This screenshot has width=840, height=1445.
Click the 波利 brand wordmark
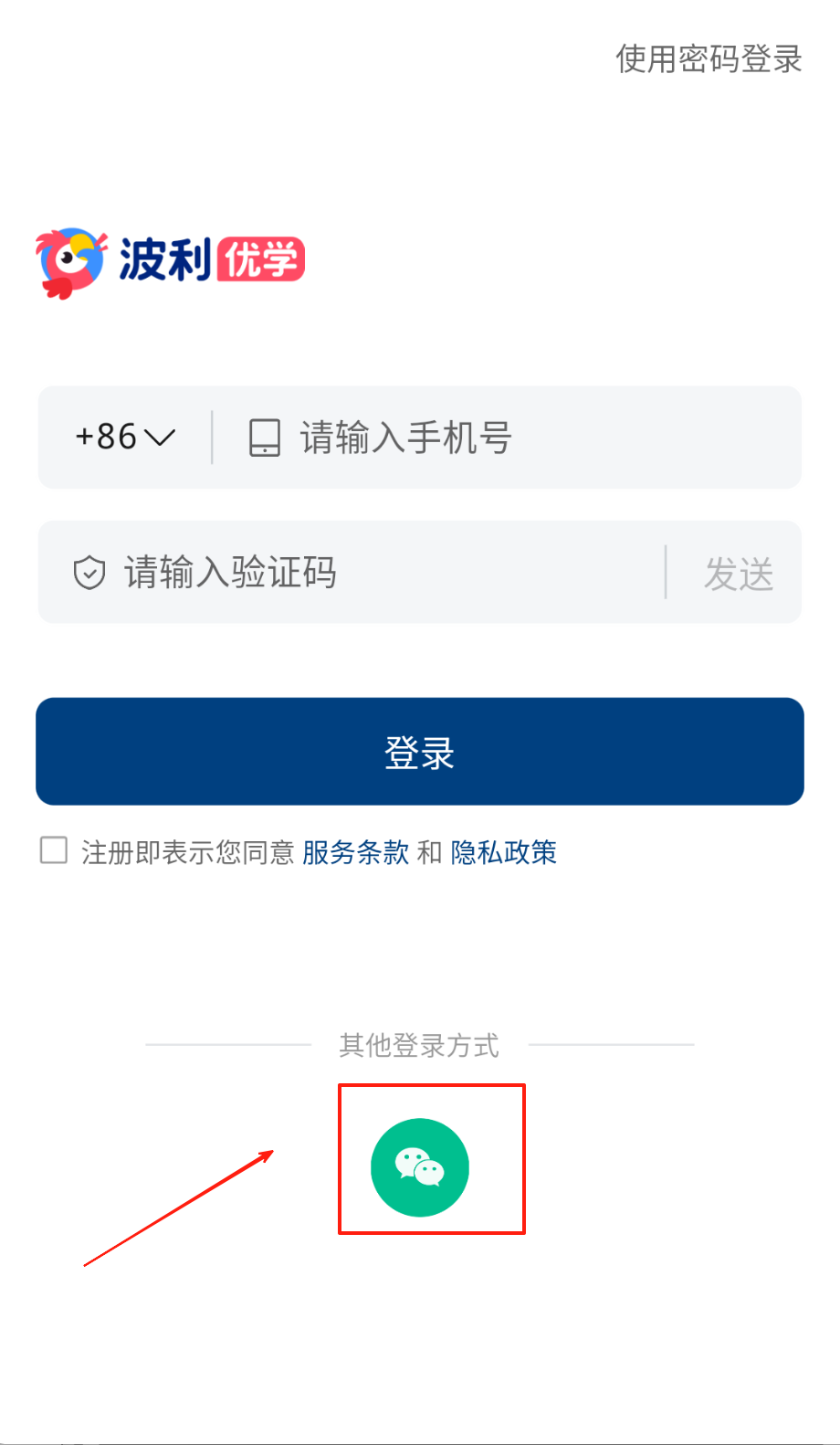click(x=165, y=260)
